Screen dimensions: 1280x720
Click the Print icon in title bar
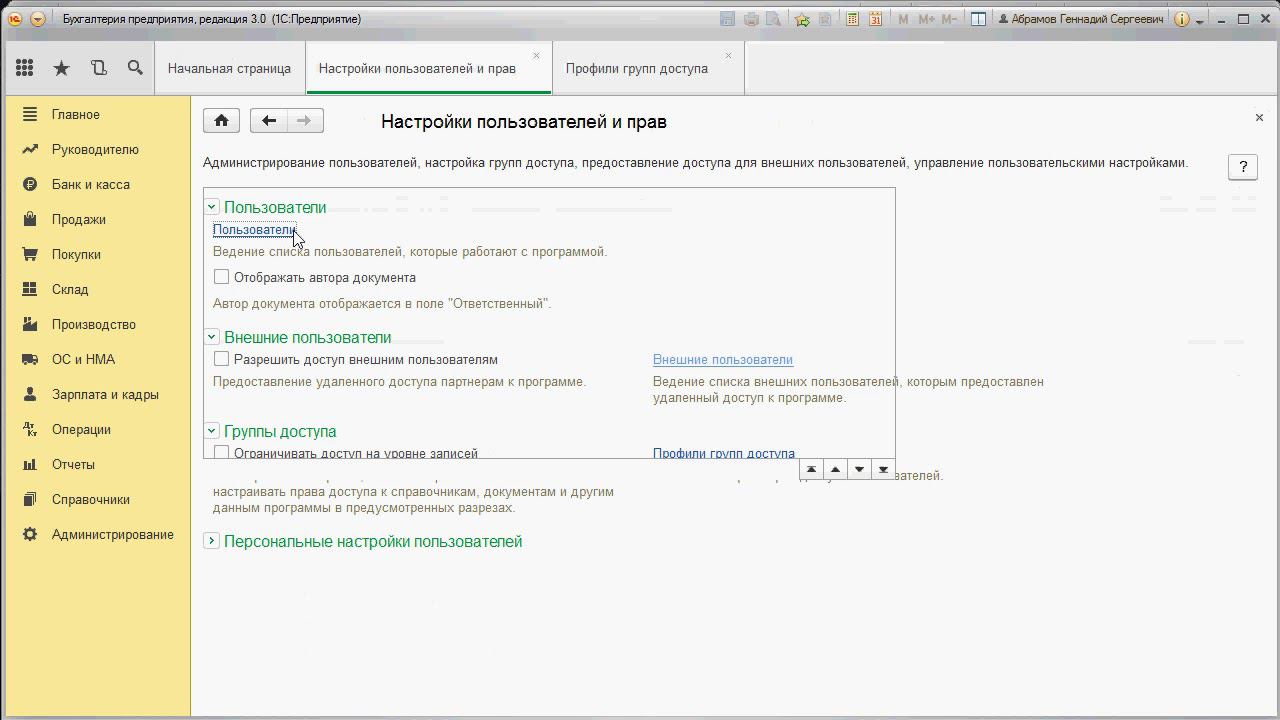(751, 19)
